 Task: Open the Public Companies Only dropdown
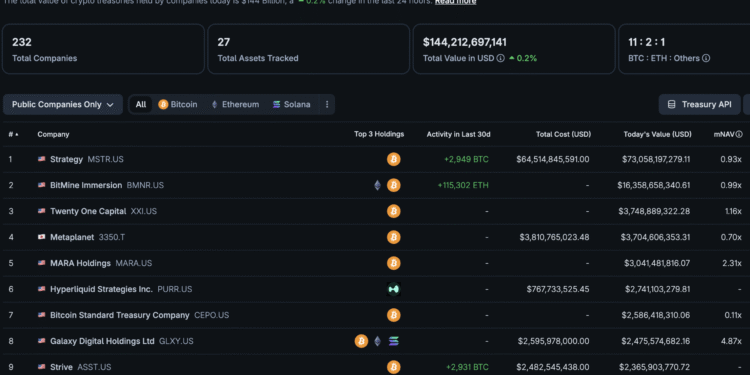pyautogui.click(x=63, y=104)
